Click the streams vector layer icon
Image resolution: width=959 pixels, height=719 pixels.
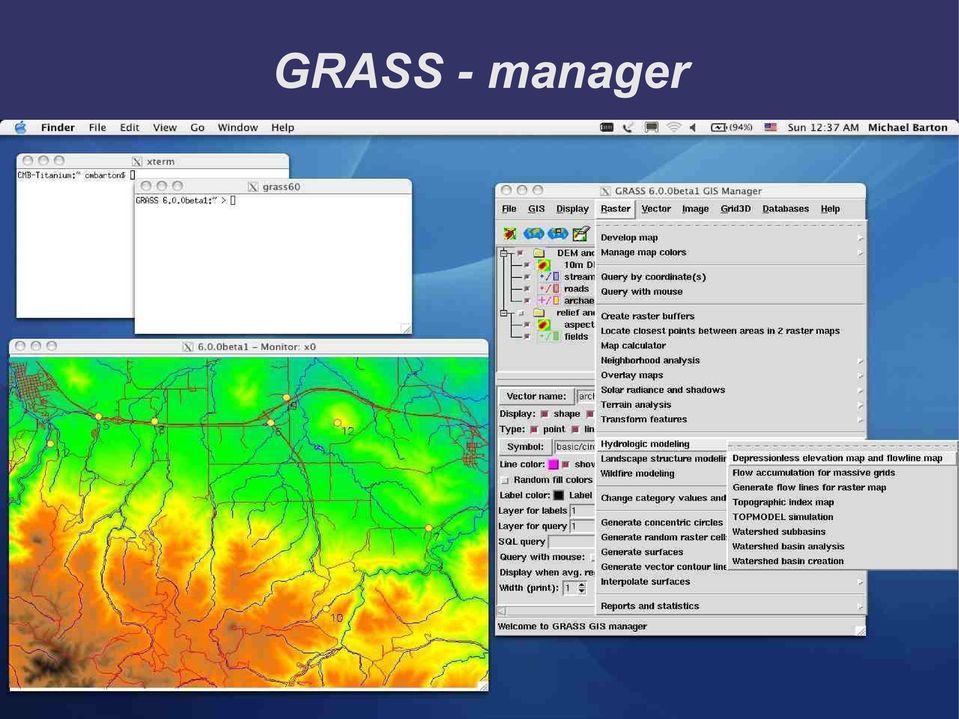pos(549,277)
